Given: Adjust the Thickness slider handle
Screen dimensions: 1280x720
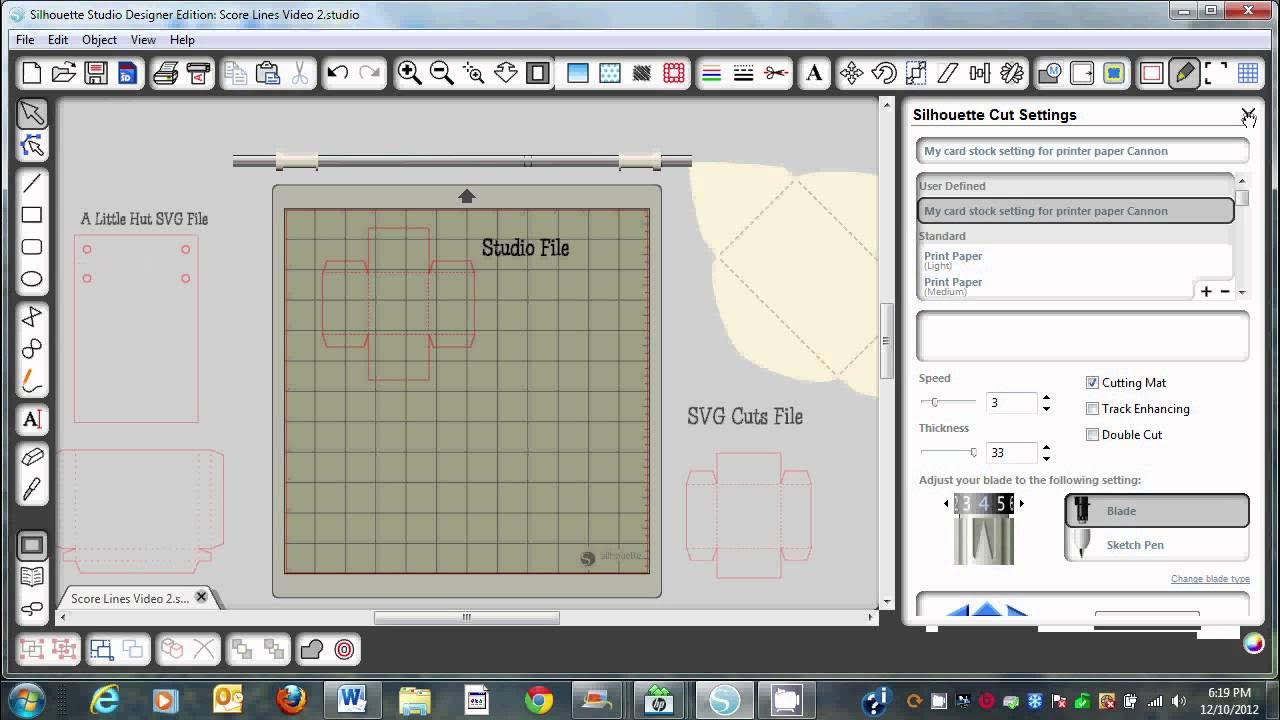Looking at the screenshot, I should tap(973, 452).
